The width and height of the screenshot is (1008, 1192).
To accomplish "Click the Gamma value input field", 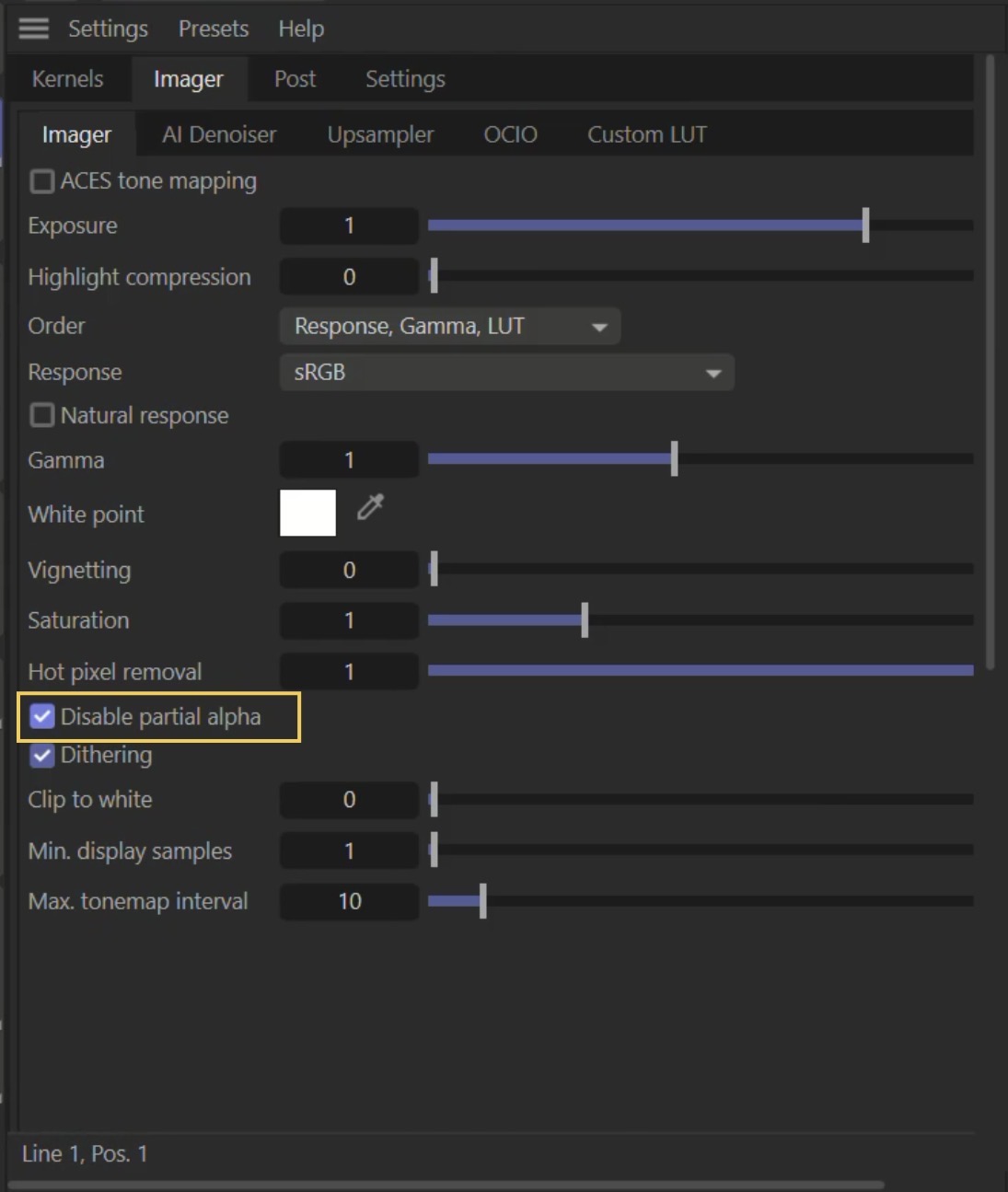I will click(349, 460).
